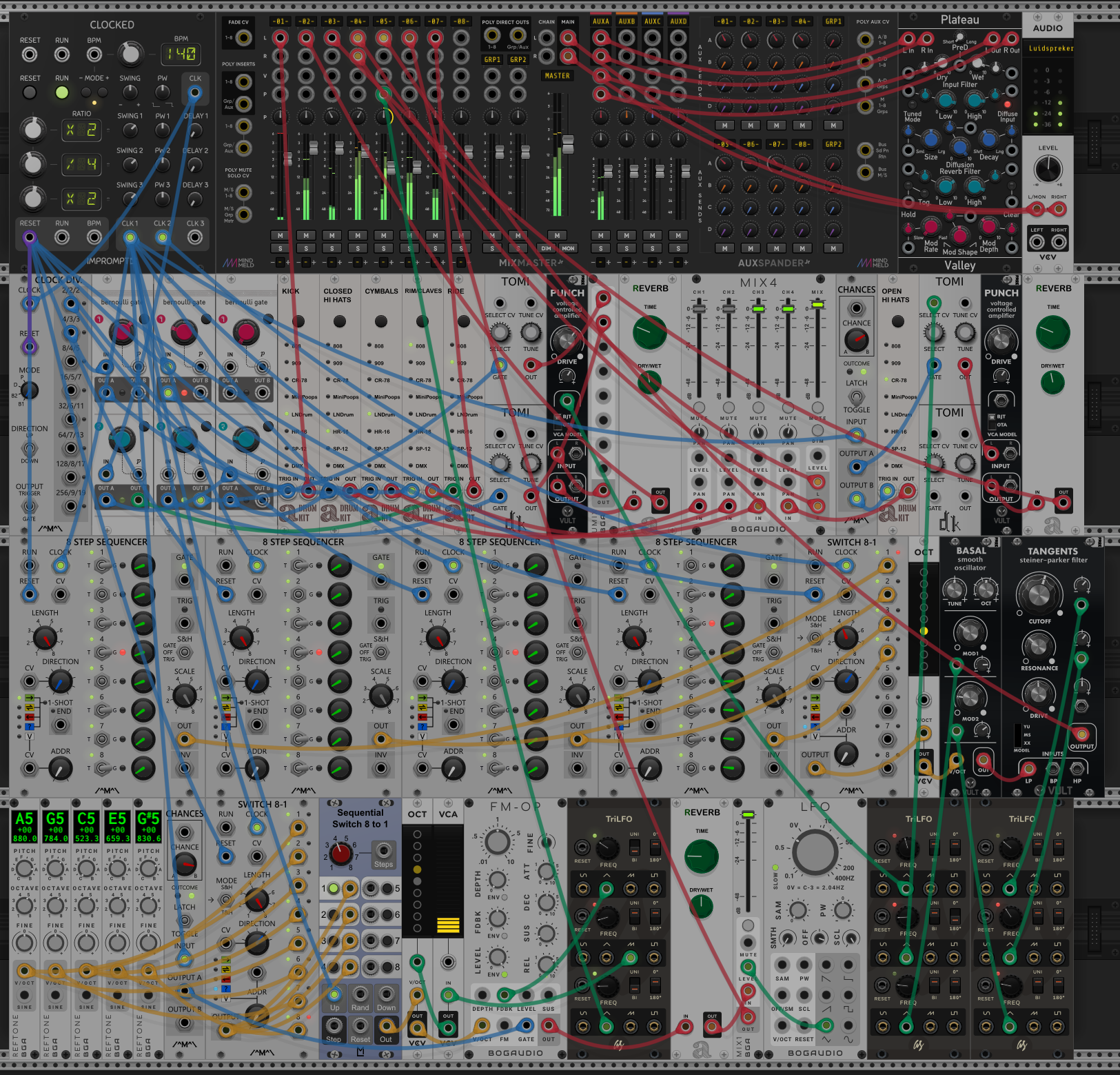
Task: Open the MixMaster track -03- label menu
Action: tap(332, 21)
